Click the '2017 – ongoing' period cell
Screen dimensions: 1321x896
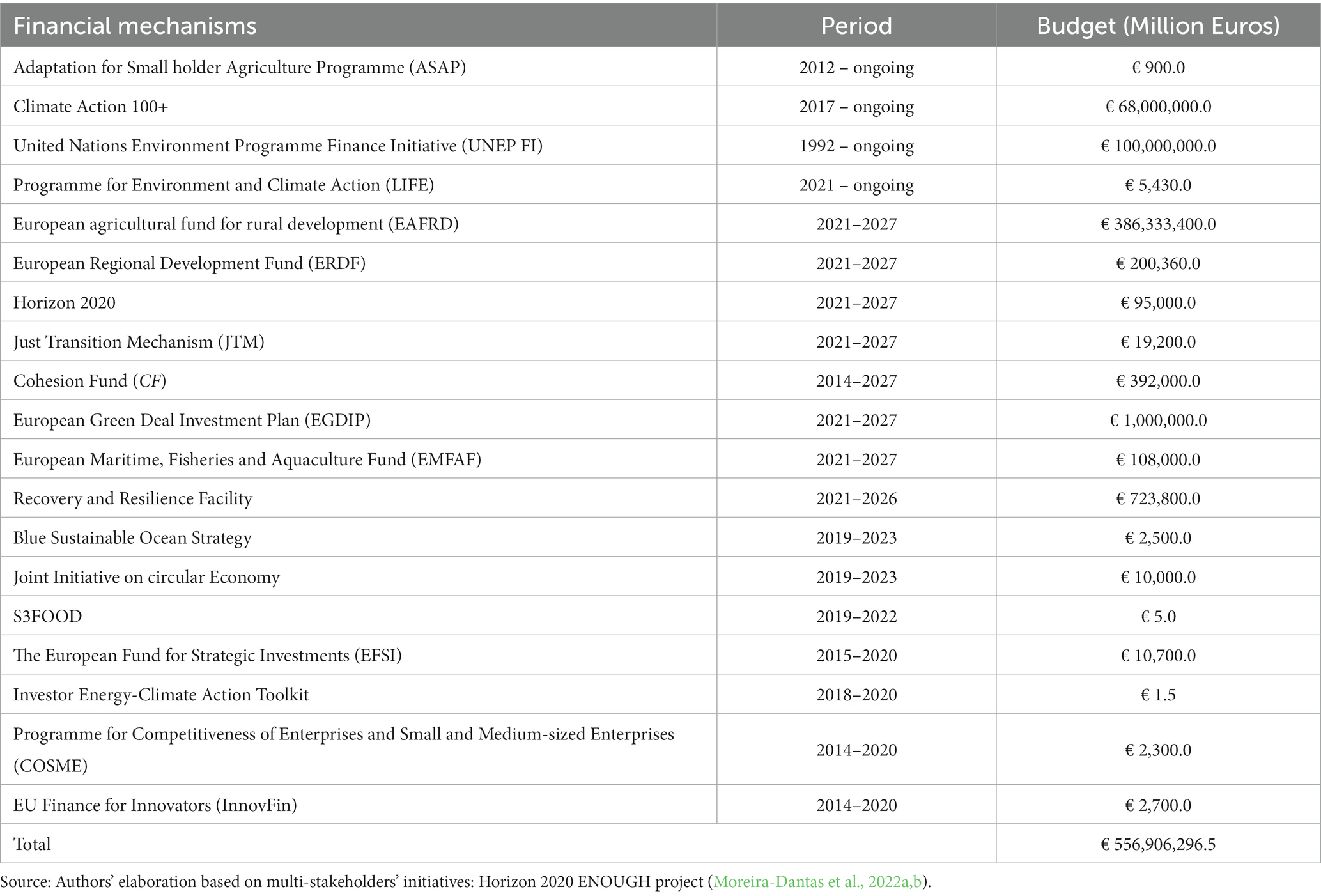tap(856, 106)
